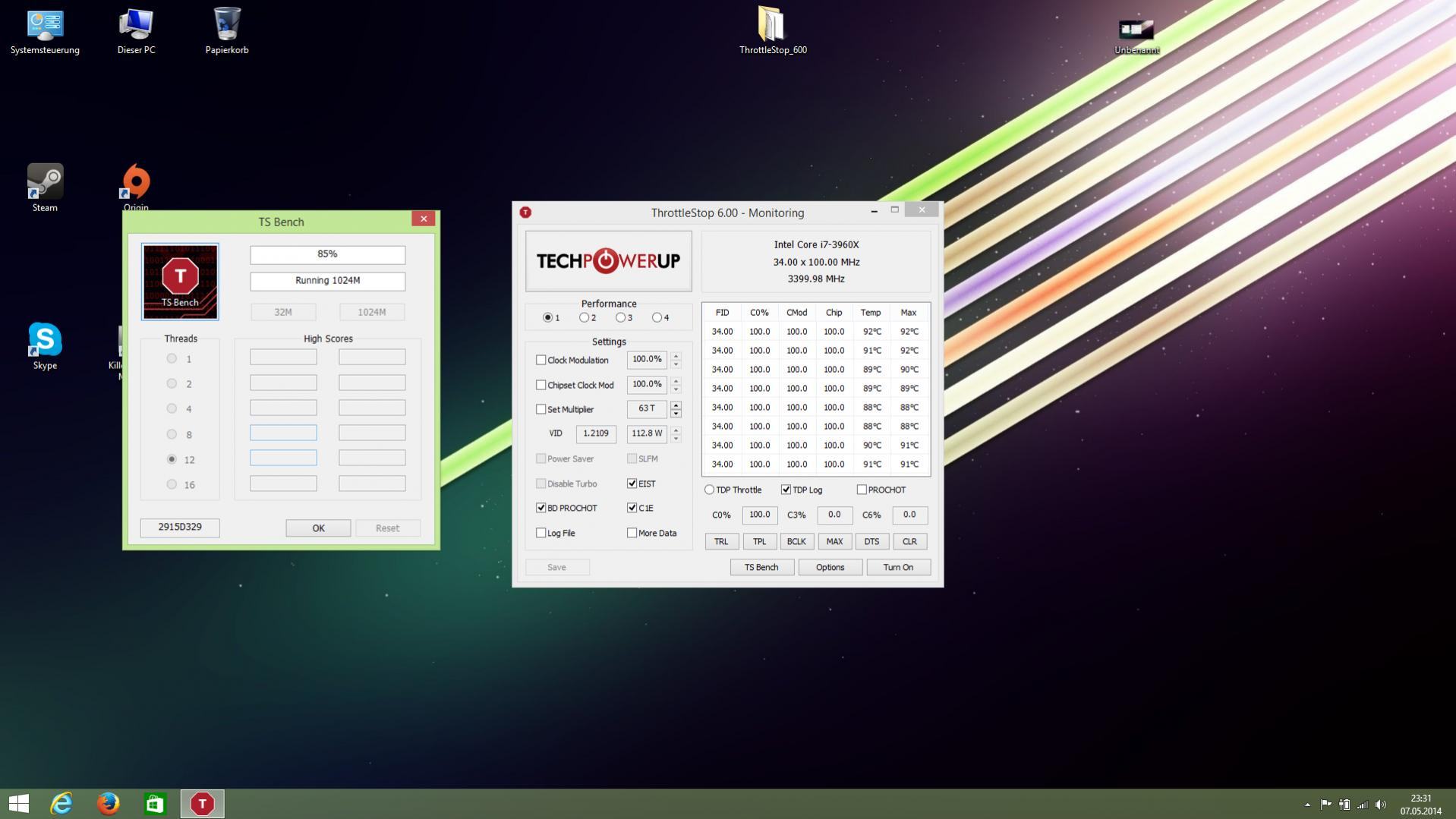Click the CLR button
This screenshot has width=1456, height=819.
[909, 541]
